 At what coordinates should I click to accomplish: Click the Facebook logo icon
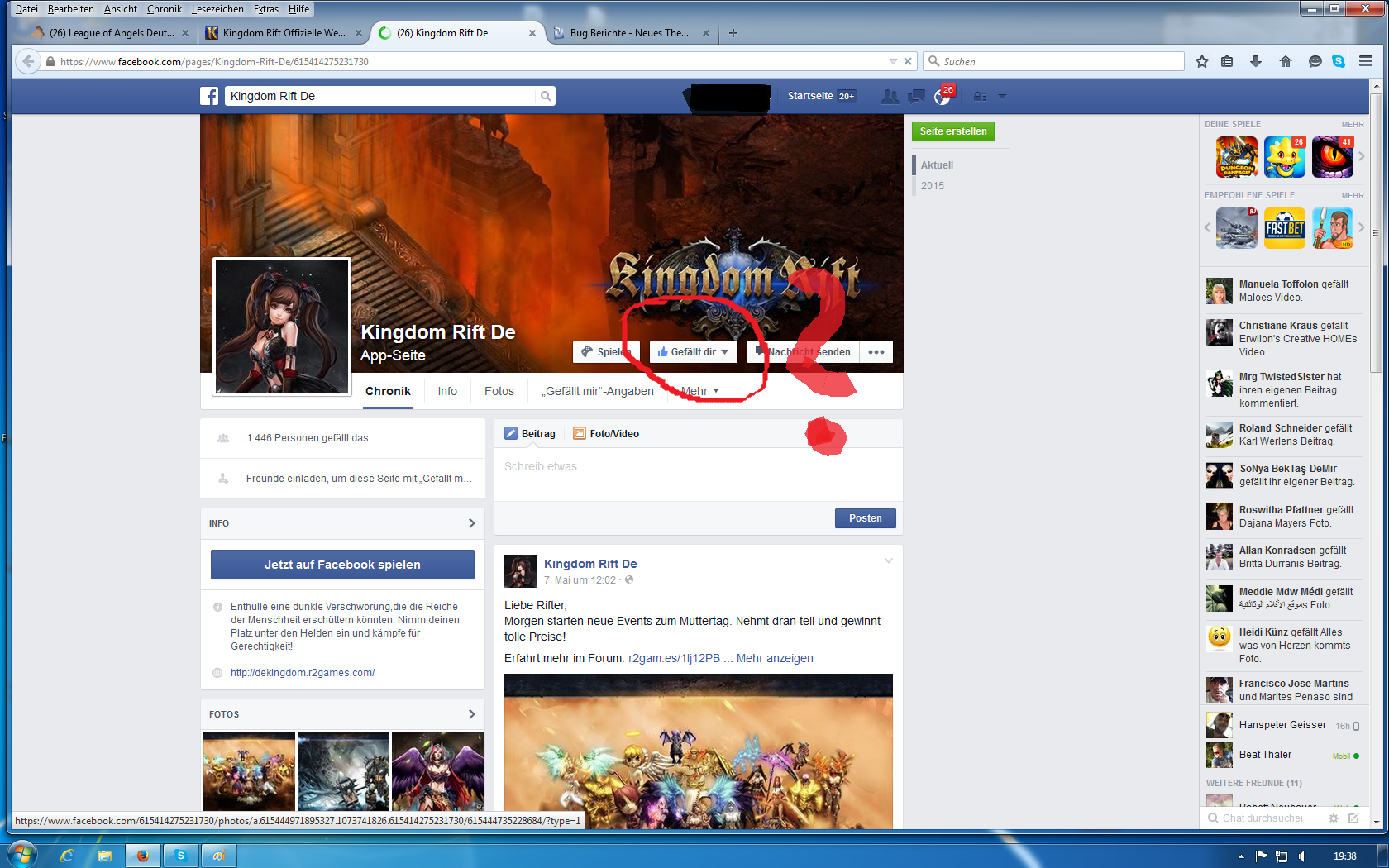209,96
